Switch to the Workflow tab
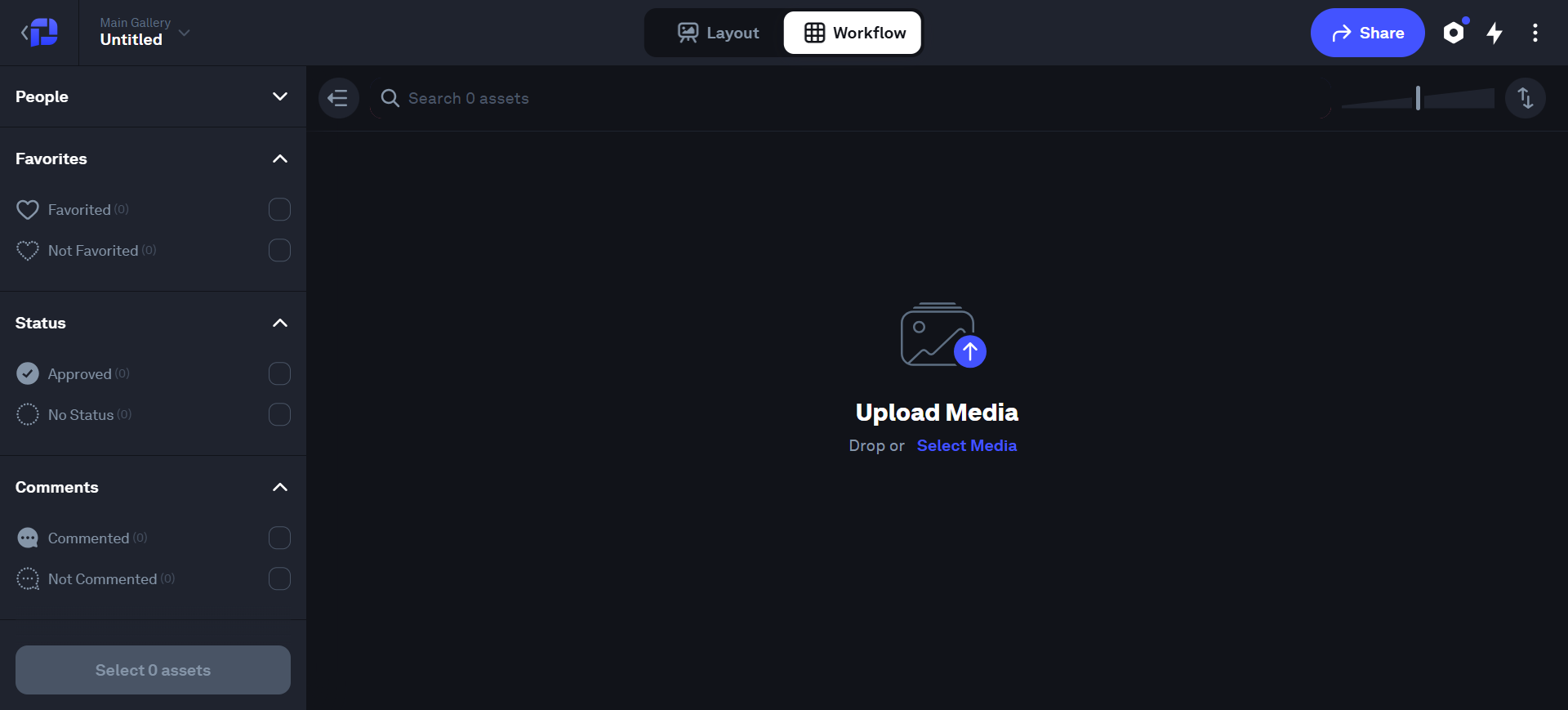1568x710 pixels. (853, 33)
